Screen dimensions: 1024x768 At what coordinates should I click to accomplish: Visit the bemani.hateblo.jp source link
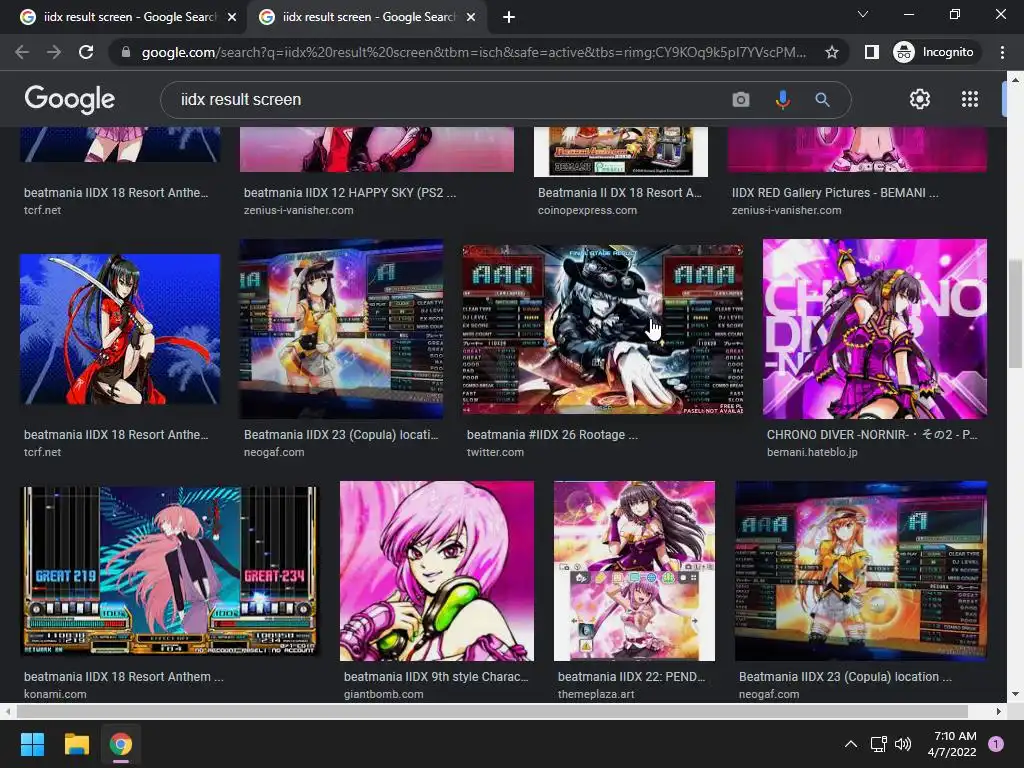tap(812, 452)
